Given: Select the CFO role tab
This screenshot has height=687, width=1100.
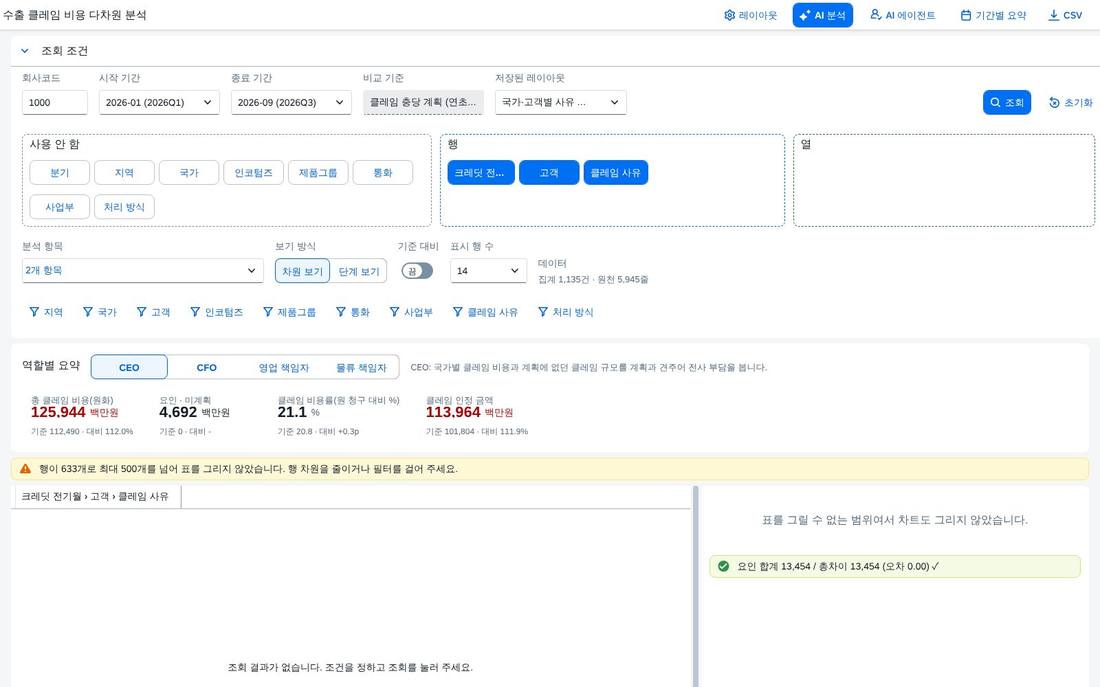Looking at the screenshot, I should tap(206, 367).
